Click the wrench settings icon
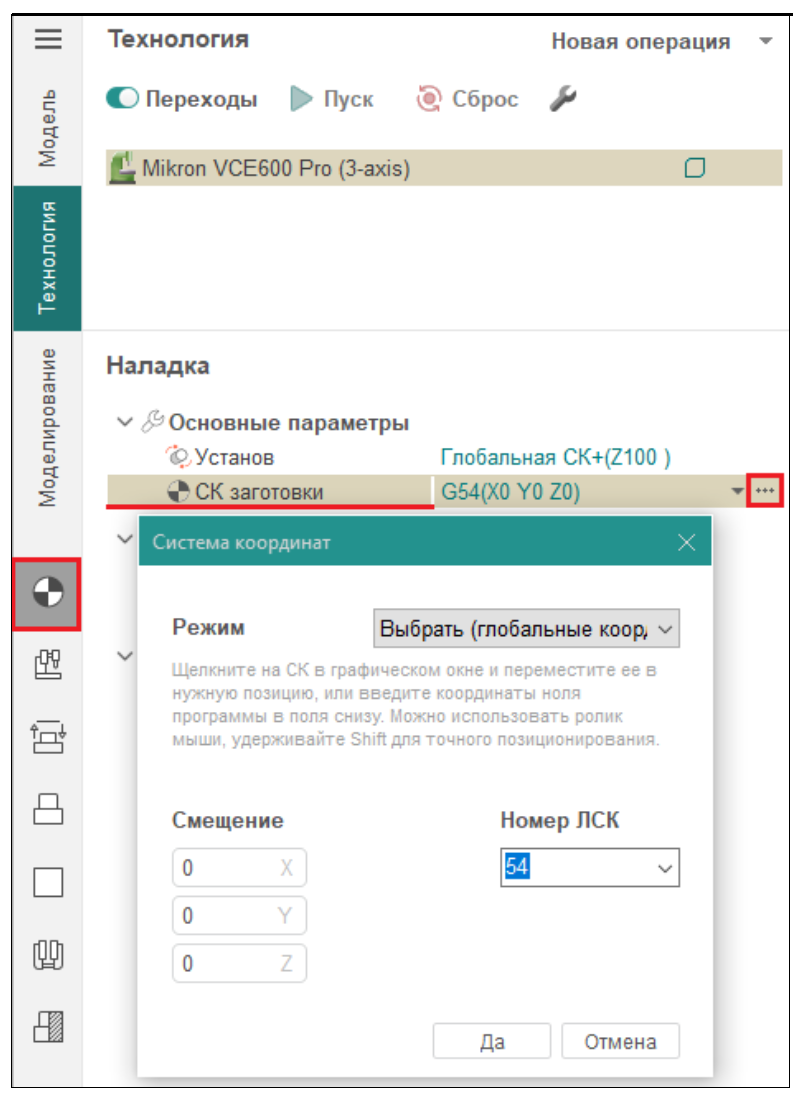This screenshot has width=802, height=1107. 564,99
